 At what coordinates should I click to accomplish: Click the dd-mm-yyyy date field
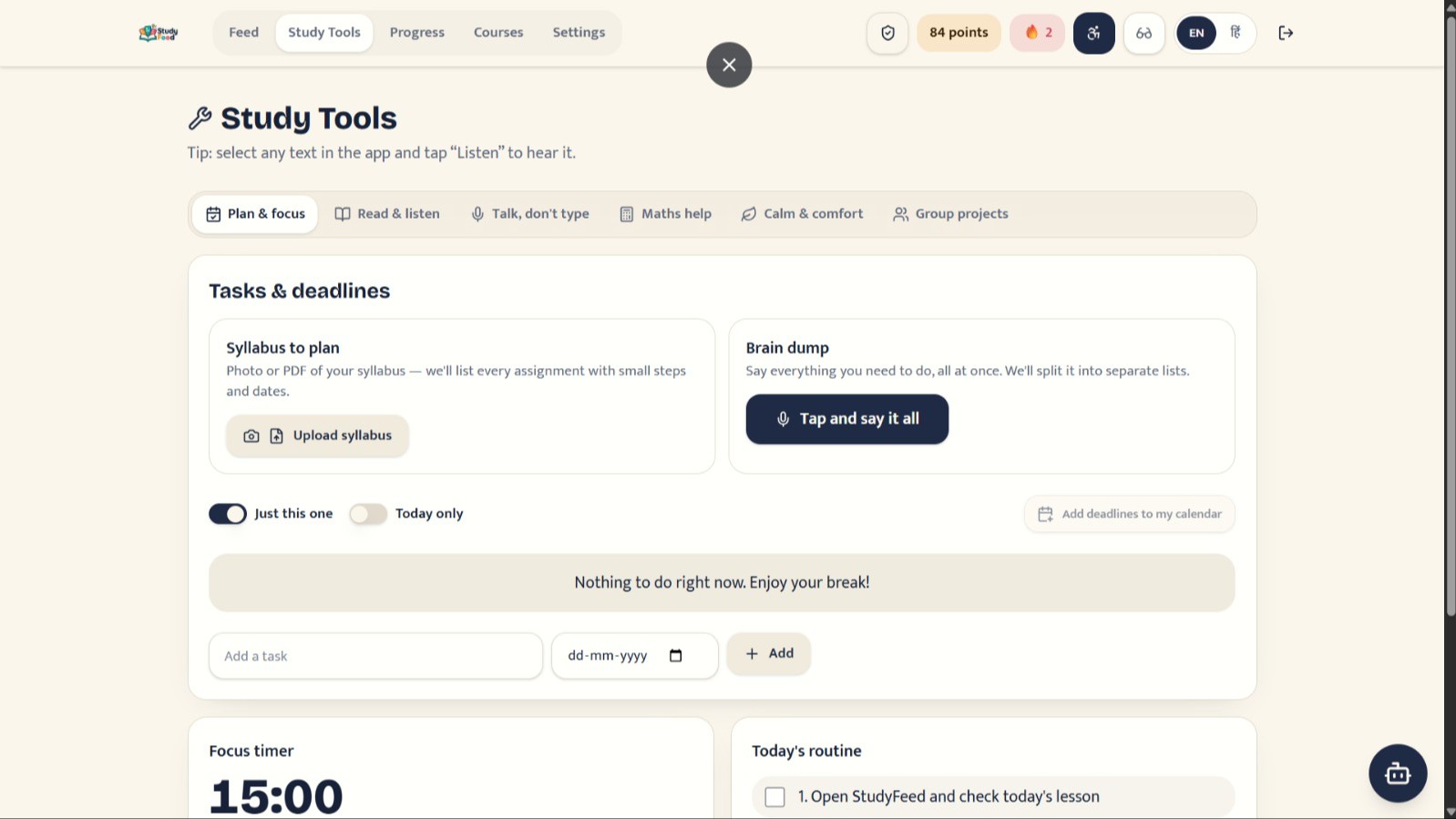[x=635, y=656]
